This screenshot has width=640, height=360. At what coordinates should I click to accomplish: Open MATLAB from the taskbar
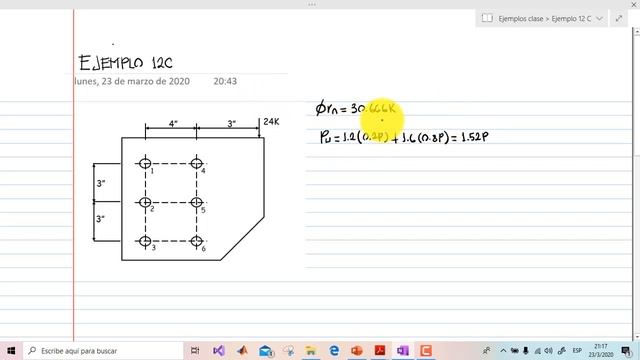242,351
